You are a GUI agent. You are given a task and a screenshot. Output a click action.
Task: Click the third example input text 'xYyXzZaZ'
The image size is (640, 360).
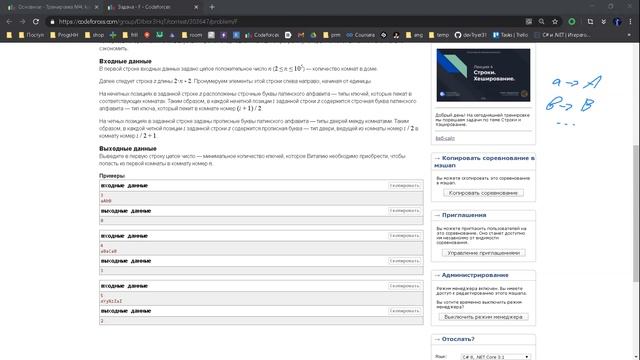pos(111,301)
